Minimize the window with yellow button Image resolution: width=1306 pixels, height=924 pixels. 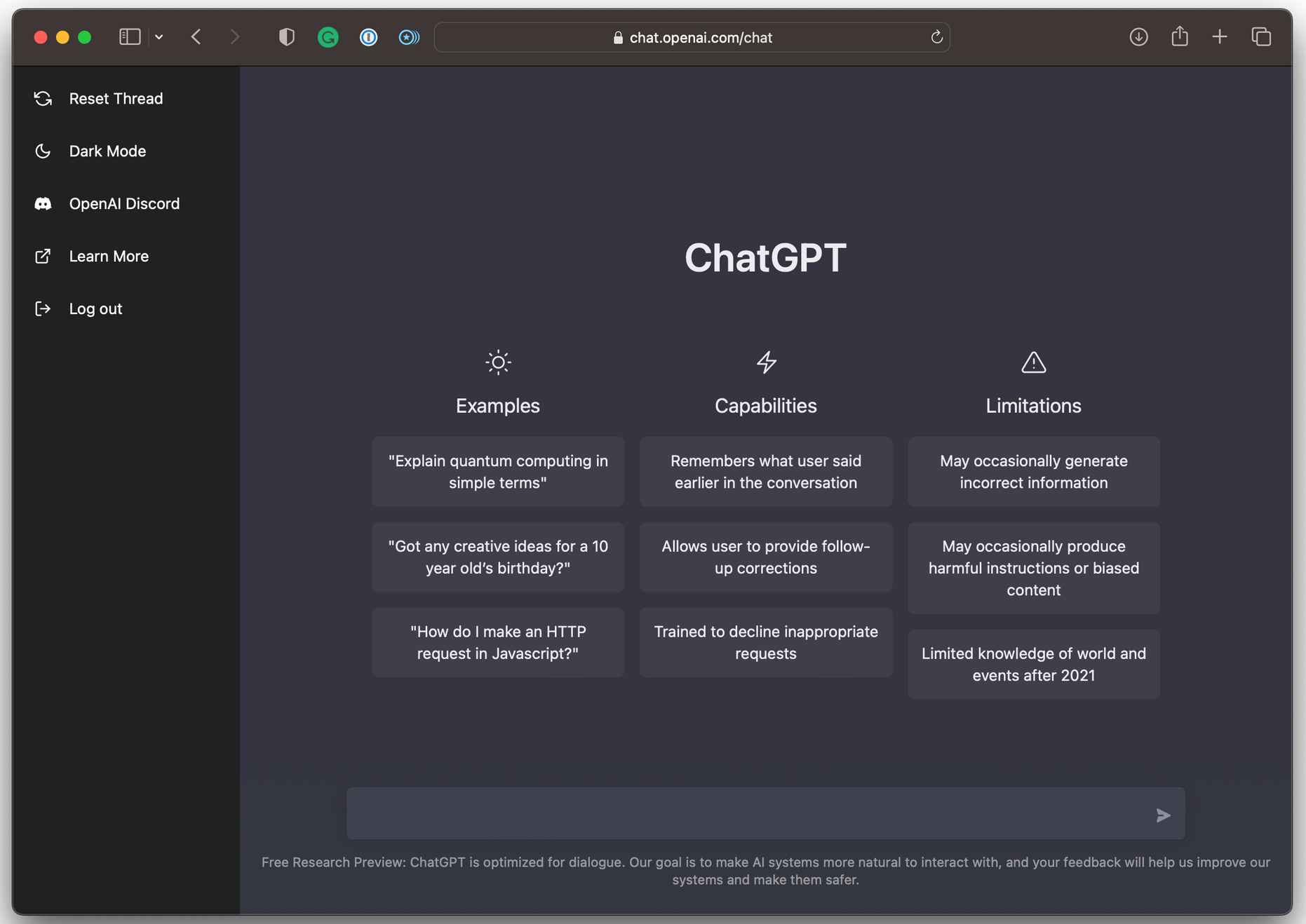point(62,37)
